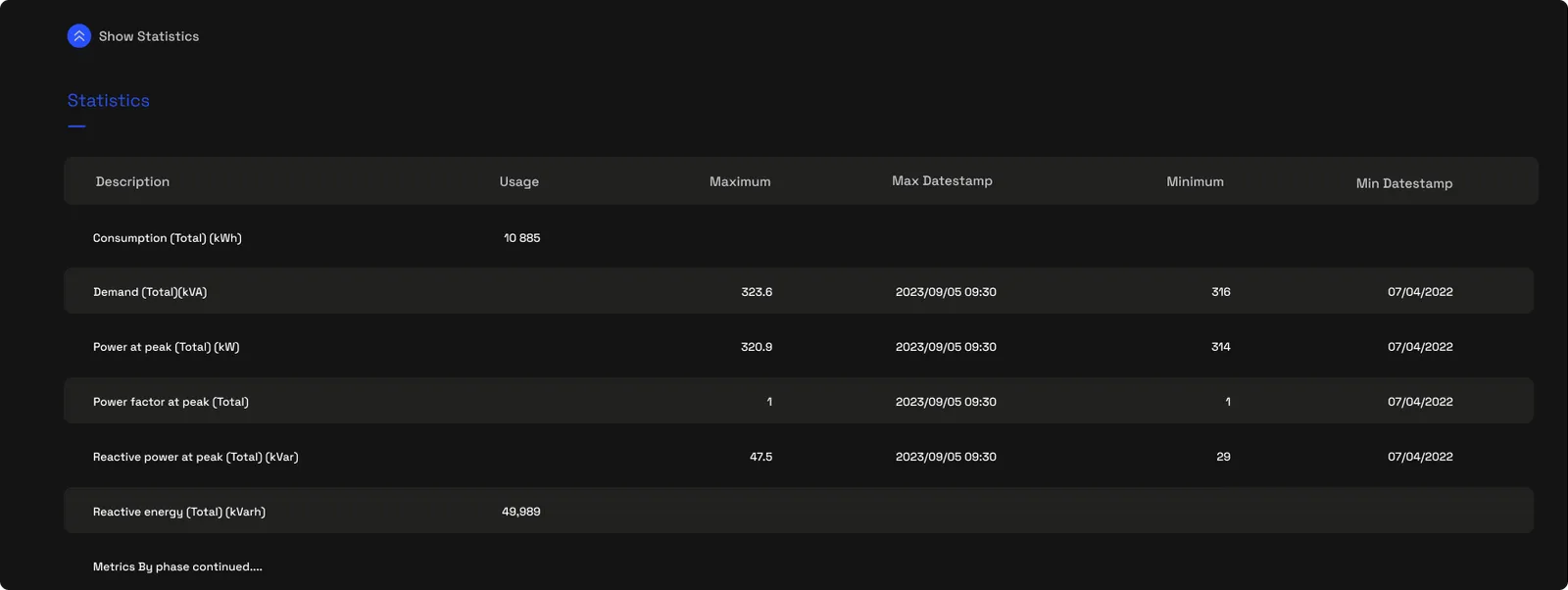This screenshot has height=590, width=1568.
Task: Click the 10 885 consumption usage value
Action: (521, 238)
